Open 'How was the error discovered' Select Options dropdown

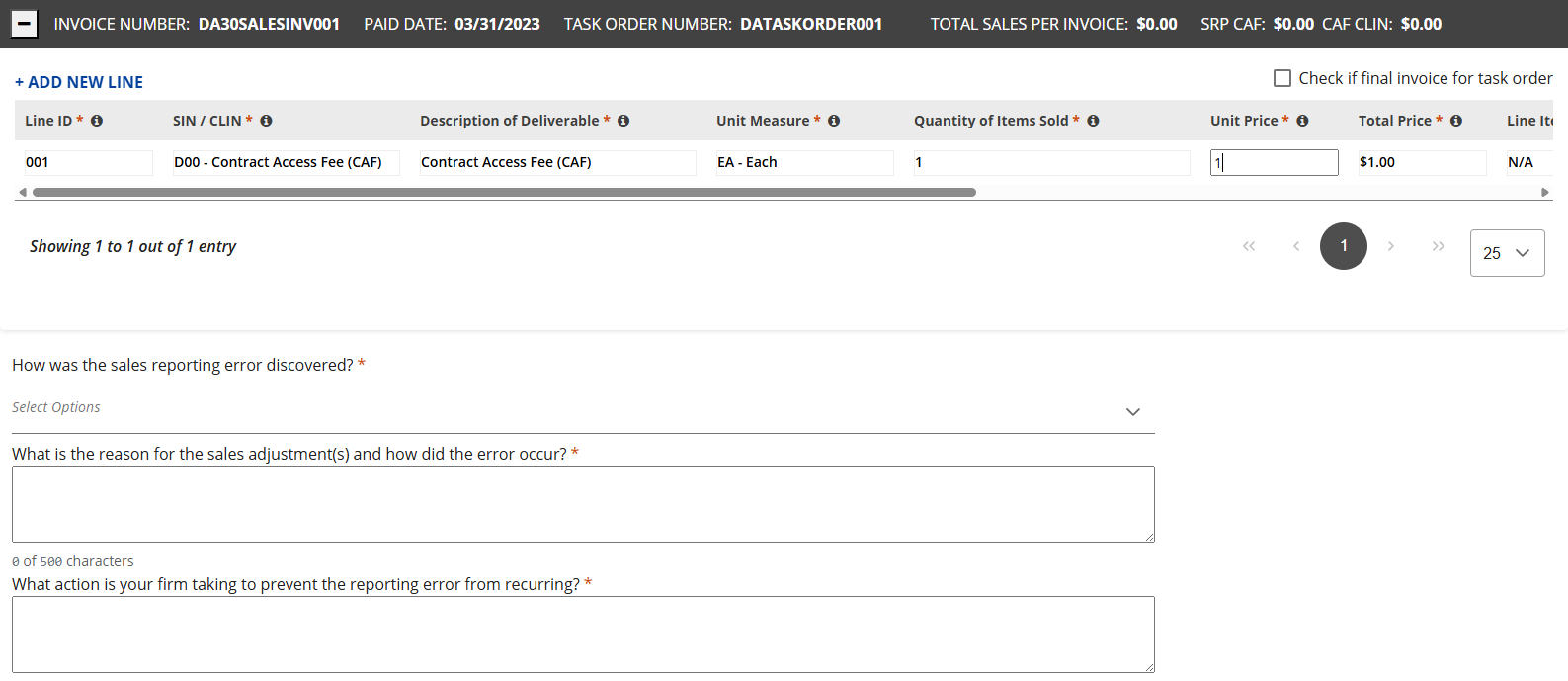tap(583, 410)
